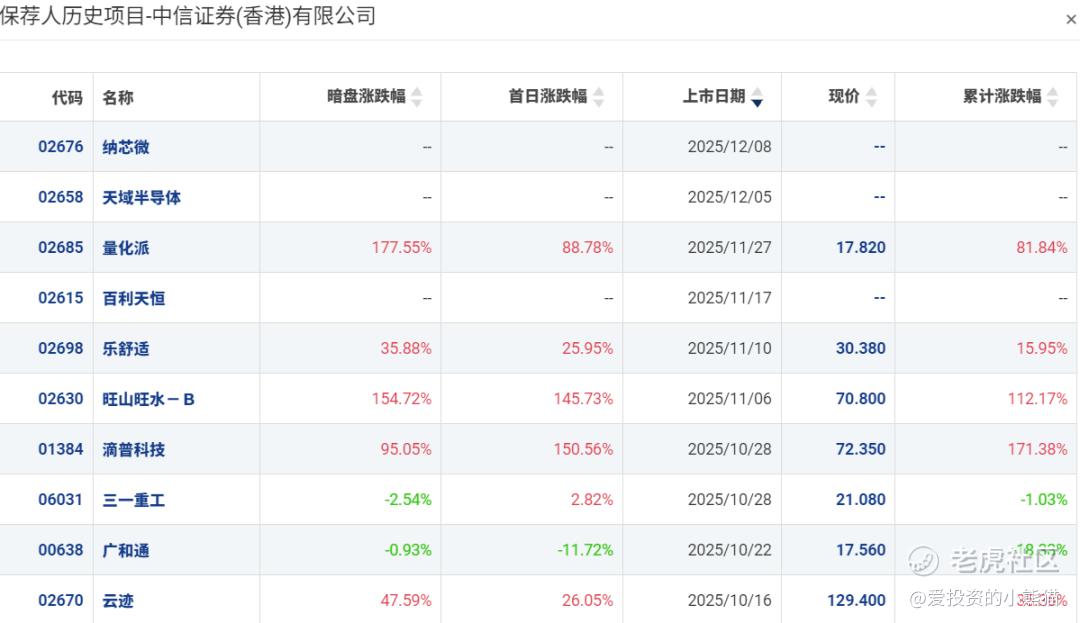Image resolution: width=1080 pixels, height=623 pixels.
Task: Select the current price 17.820
Action: [861, 247]
